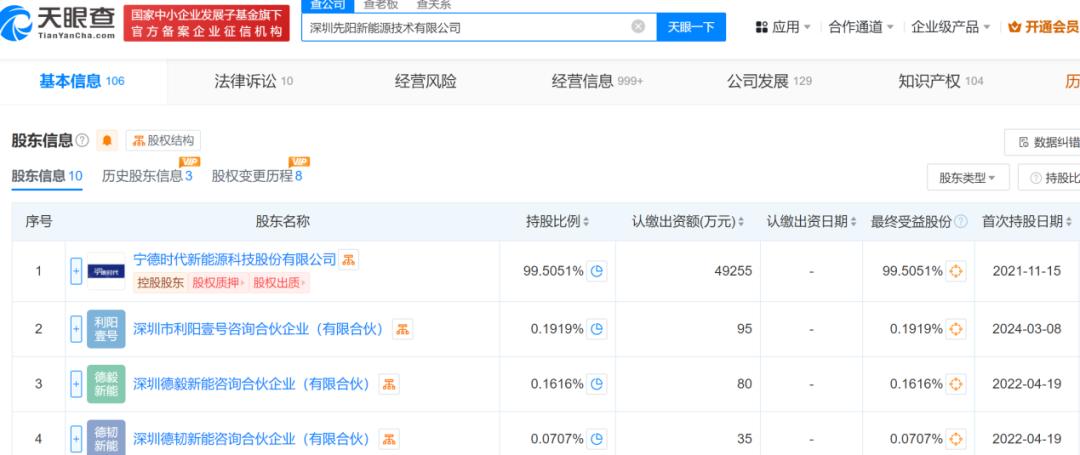Click the help icon beside 股东信息
This screenshot has height=455, width=1080.
coord(82,140)
